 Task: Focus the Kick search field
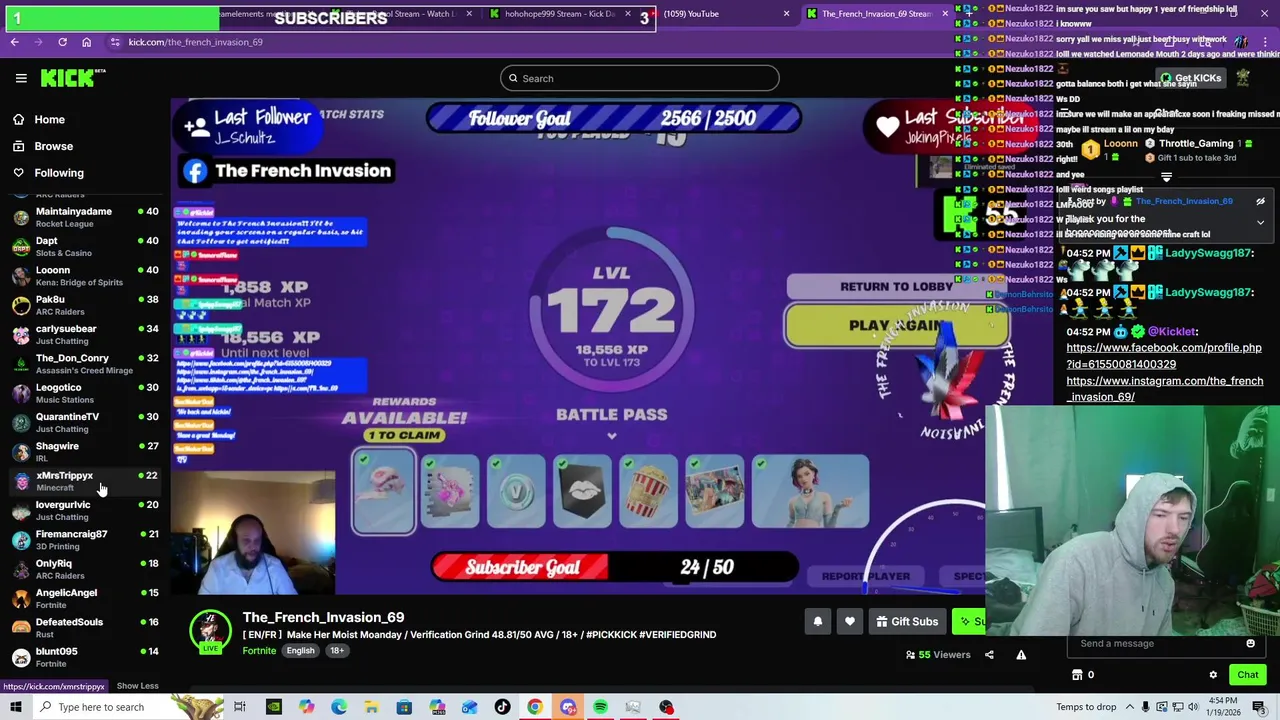[640, 78]
